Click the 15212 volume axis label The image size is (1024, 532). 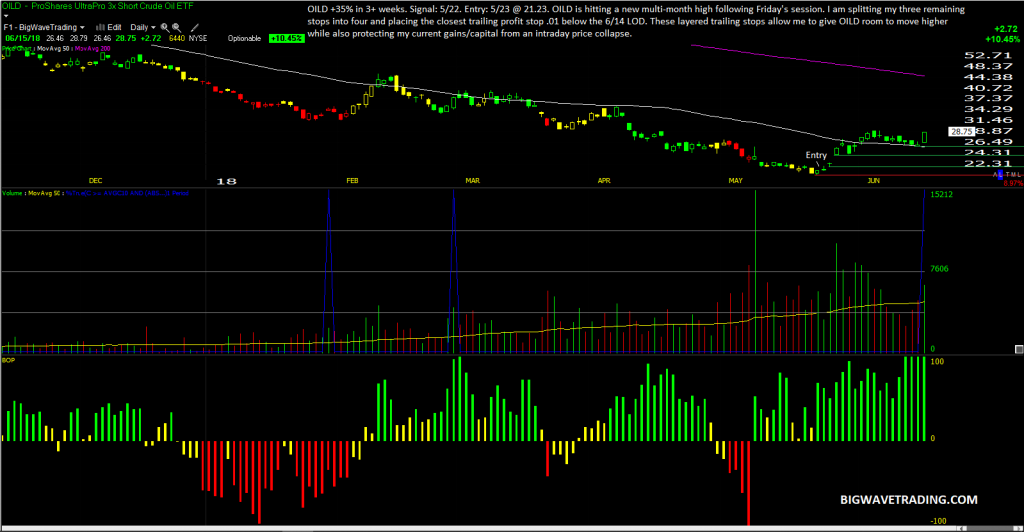pyautogui.click(x=942, y=195)
